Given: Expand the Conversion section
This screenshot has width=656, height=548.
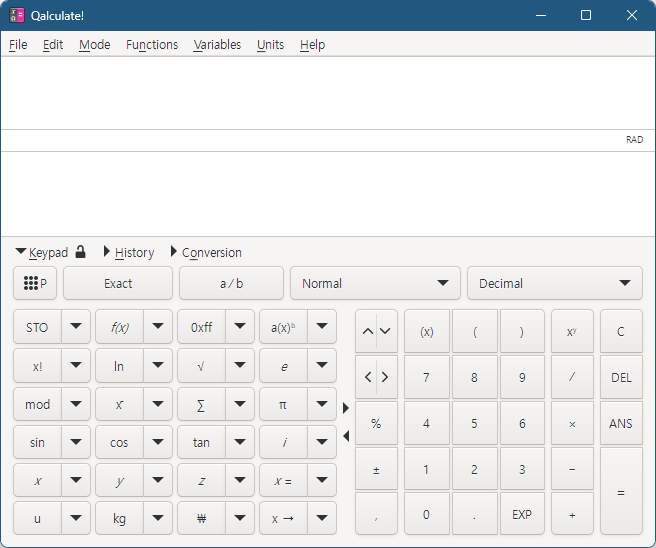Looking at the screenshot, I should (206, 252).
